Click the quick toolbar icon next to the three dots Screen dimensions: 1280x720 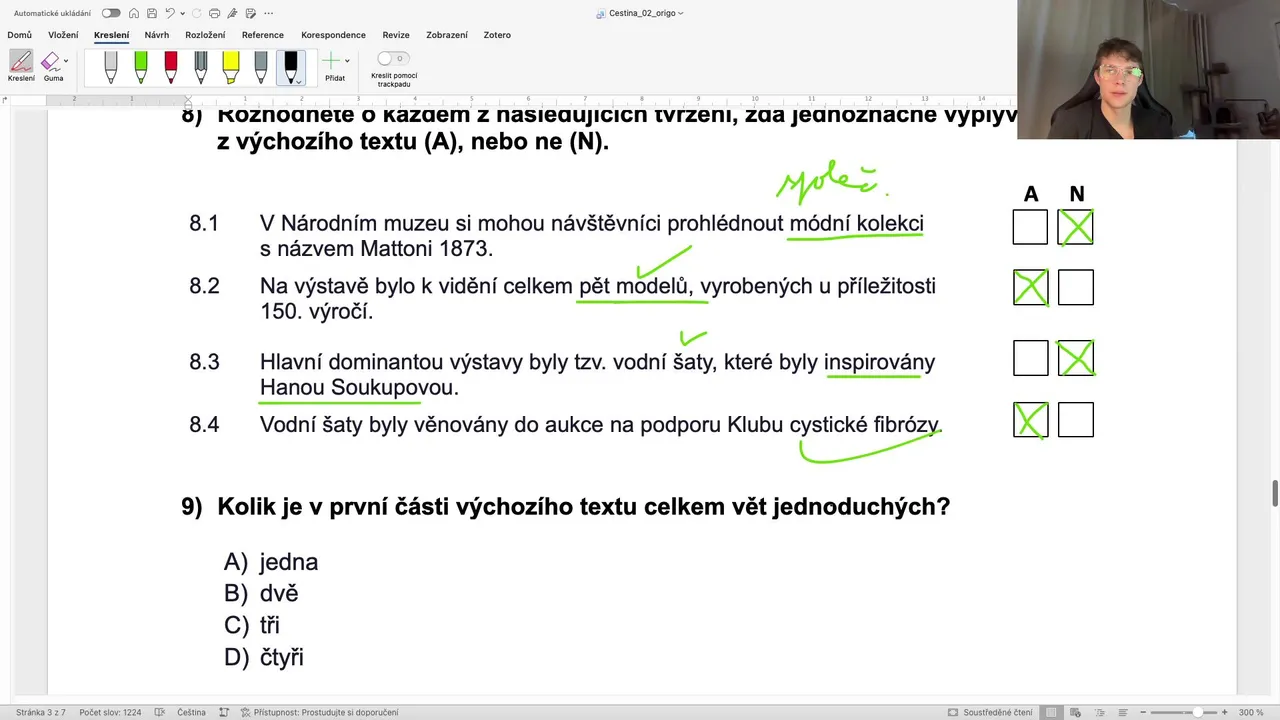[250, 13]
